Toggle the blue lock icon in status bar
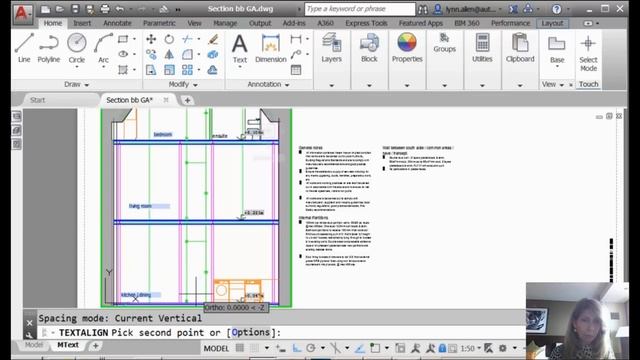The image size is (640, 360). (x=442, y=348)
